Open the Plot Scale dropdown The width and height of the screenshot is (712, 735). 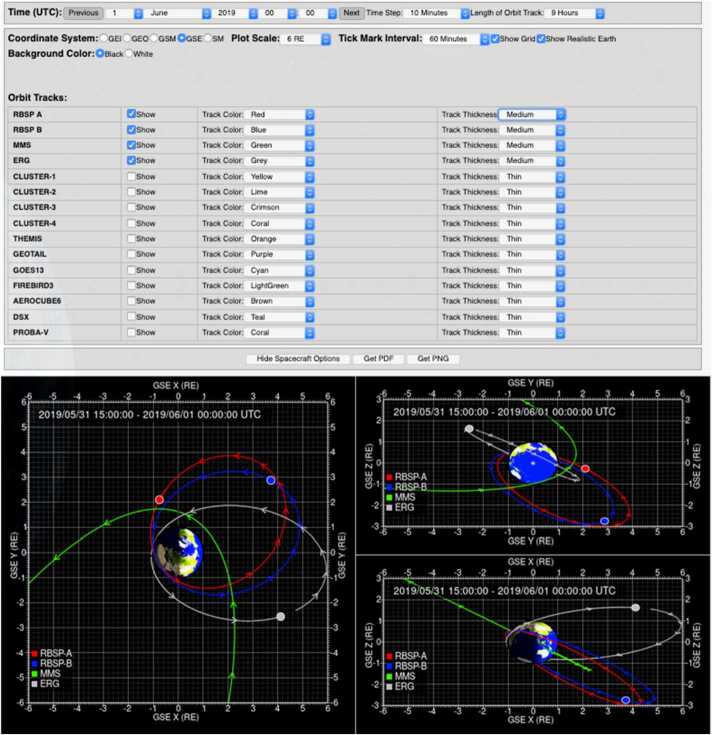[x=307, y=39]
